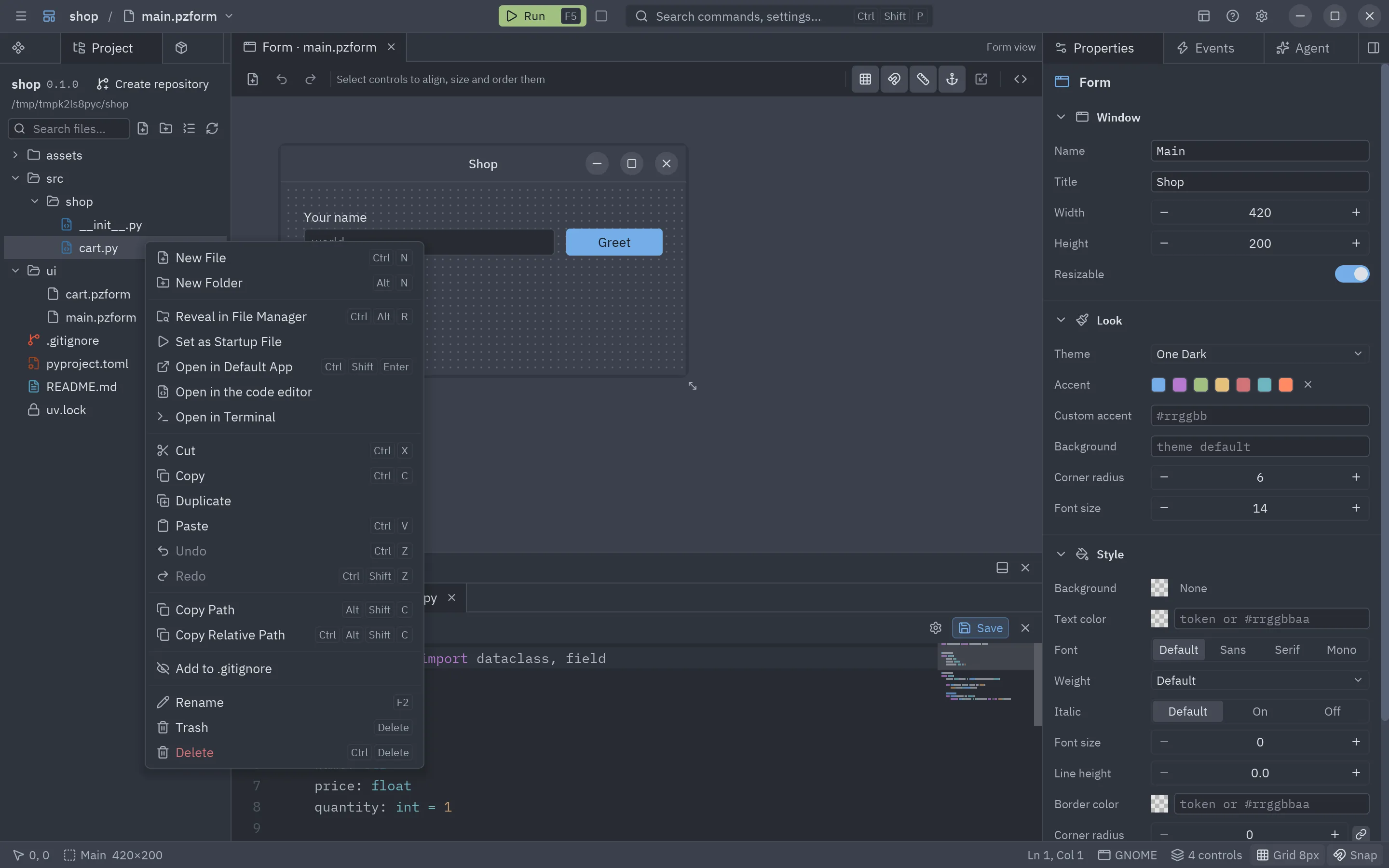
Task: Click the Save button
Action: pos(980,628)
